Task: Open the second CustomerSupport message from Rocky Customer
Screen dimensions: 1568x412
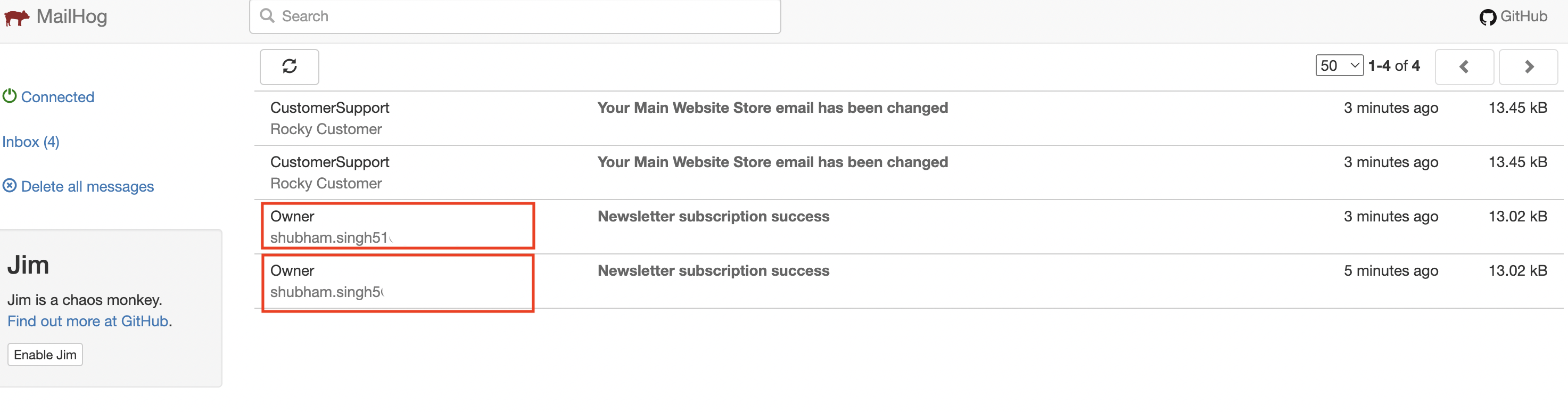Action: point(772,162)
